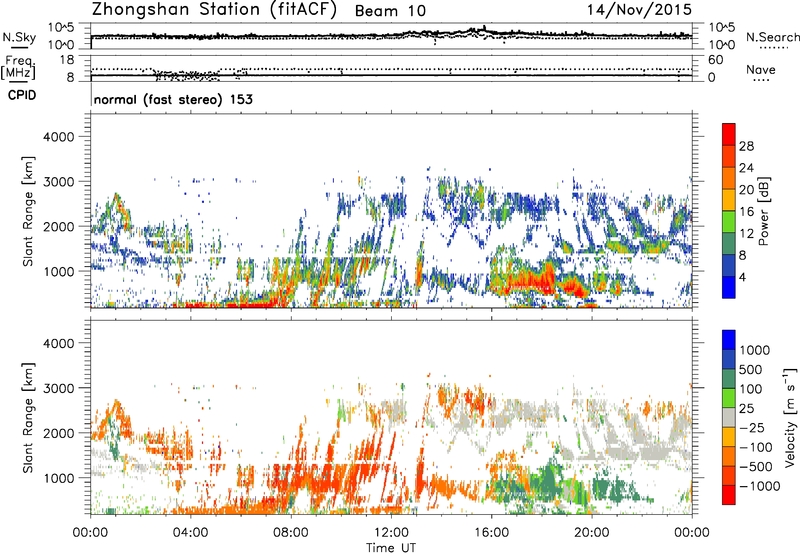Image resolution: width=800 pixels, height=554 pixels.
Task: Click the 04:00 time tick label
Action: click(191, 533)
